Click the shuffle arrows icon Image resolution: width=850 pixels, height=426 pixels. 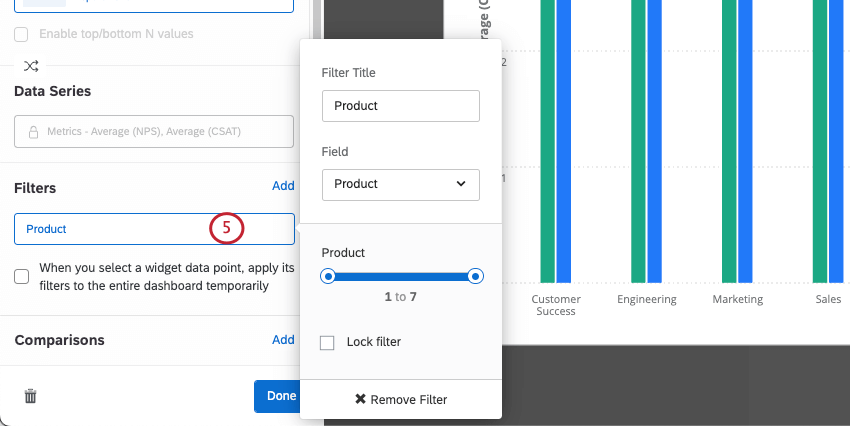[x=31, y=66]
